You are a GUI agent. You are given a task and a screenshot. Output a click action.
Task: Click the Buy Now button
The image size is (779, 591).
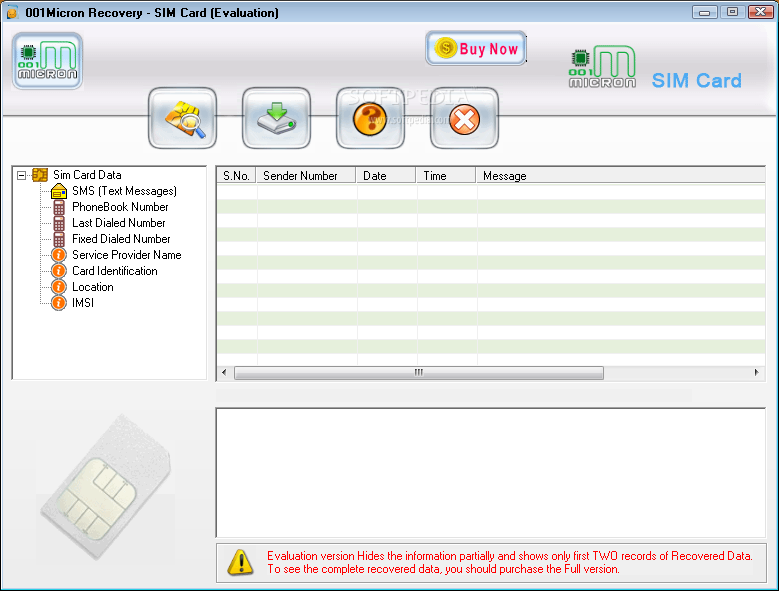pos(476,48)
